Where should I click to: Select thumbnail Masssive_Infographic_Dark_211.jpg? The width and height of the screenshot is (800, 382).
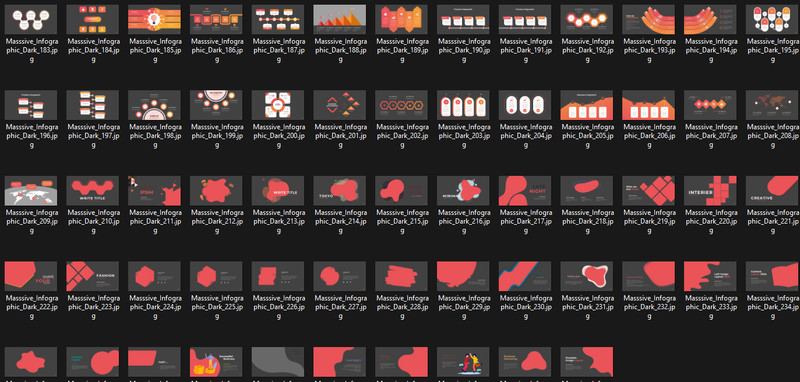click(154, 191)
